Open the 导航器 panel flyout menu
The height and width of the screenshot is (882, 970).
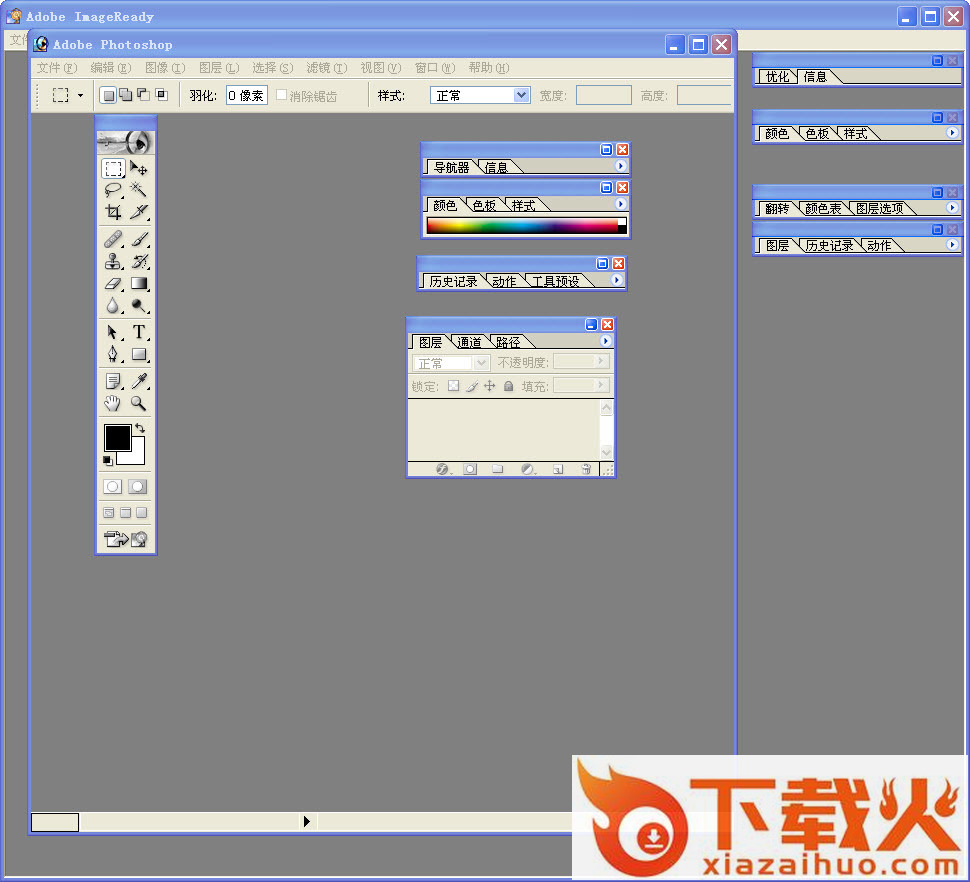pyautogui.click(x=620, y=166)
